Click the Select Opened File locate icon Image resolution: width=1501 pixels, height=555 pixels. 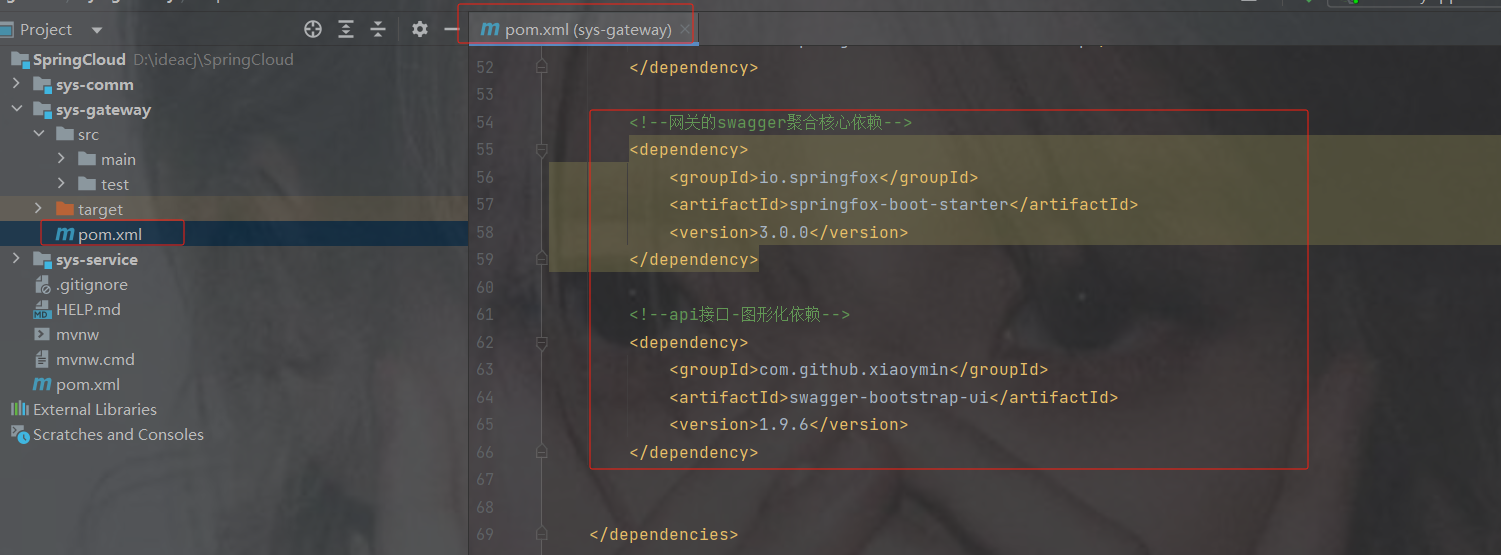pos(313,29)
